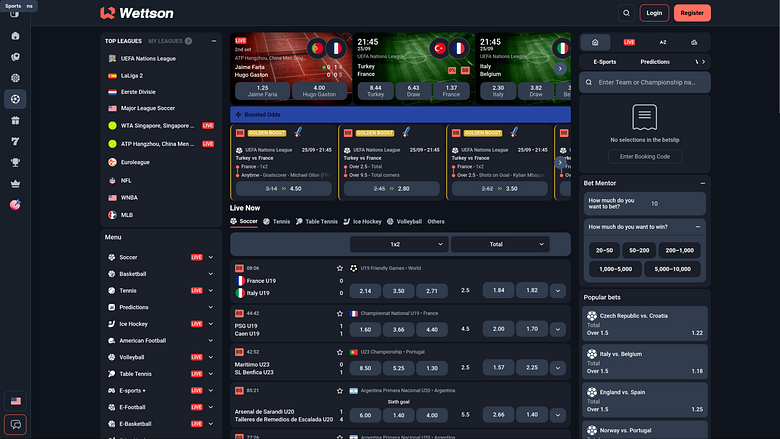Open the trophy sidebar icon

pyautogui.click(x=15, y=162)
